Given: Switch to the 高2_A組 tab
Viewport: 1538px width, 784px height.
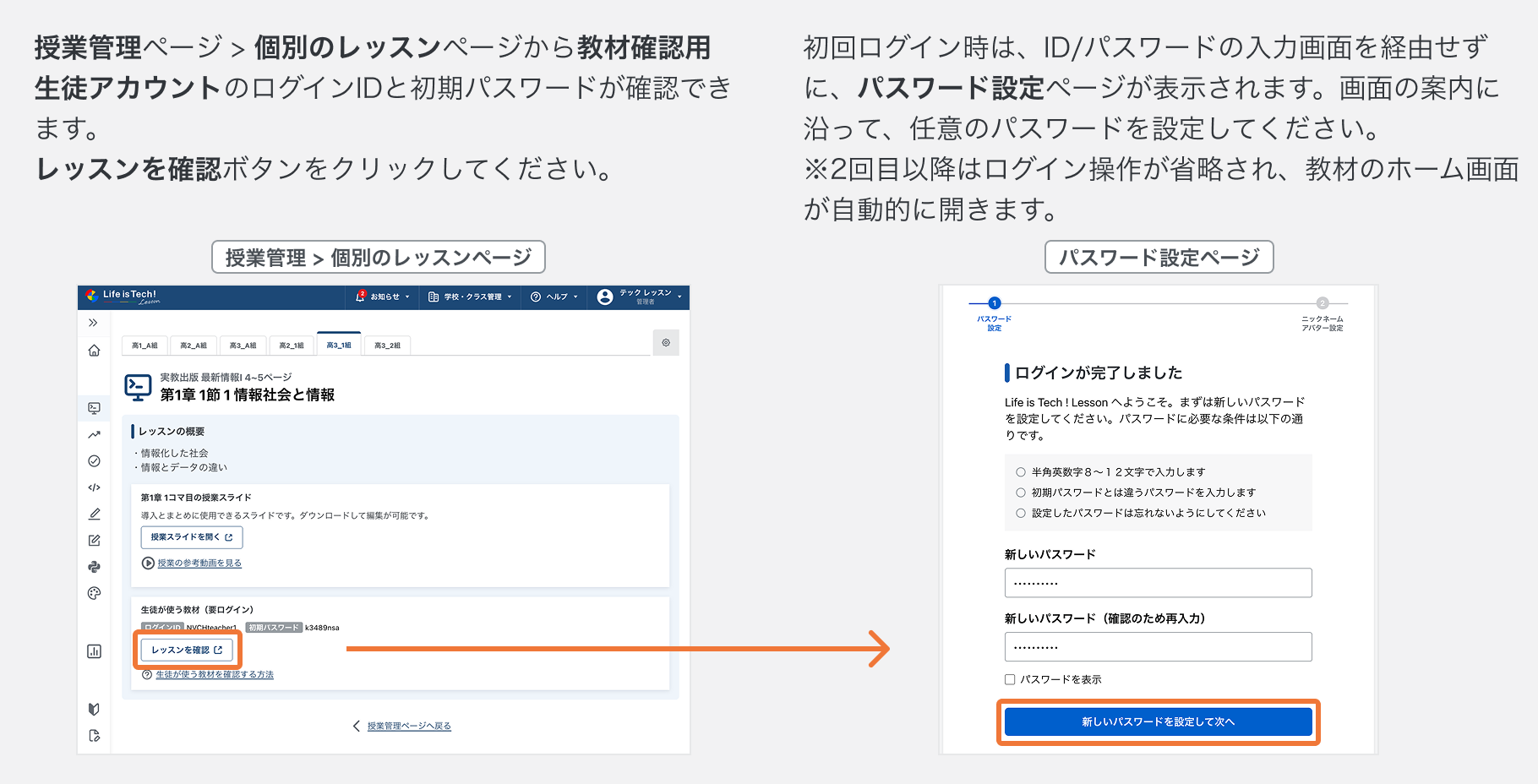Looking at the screenshot, I should point(194,346).
